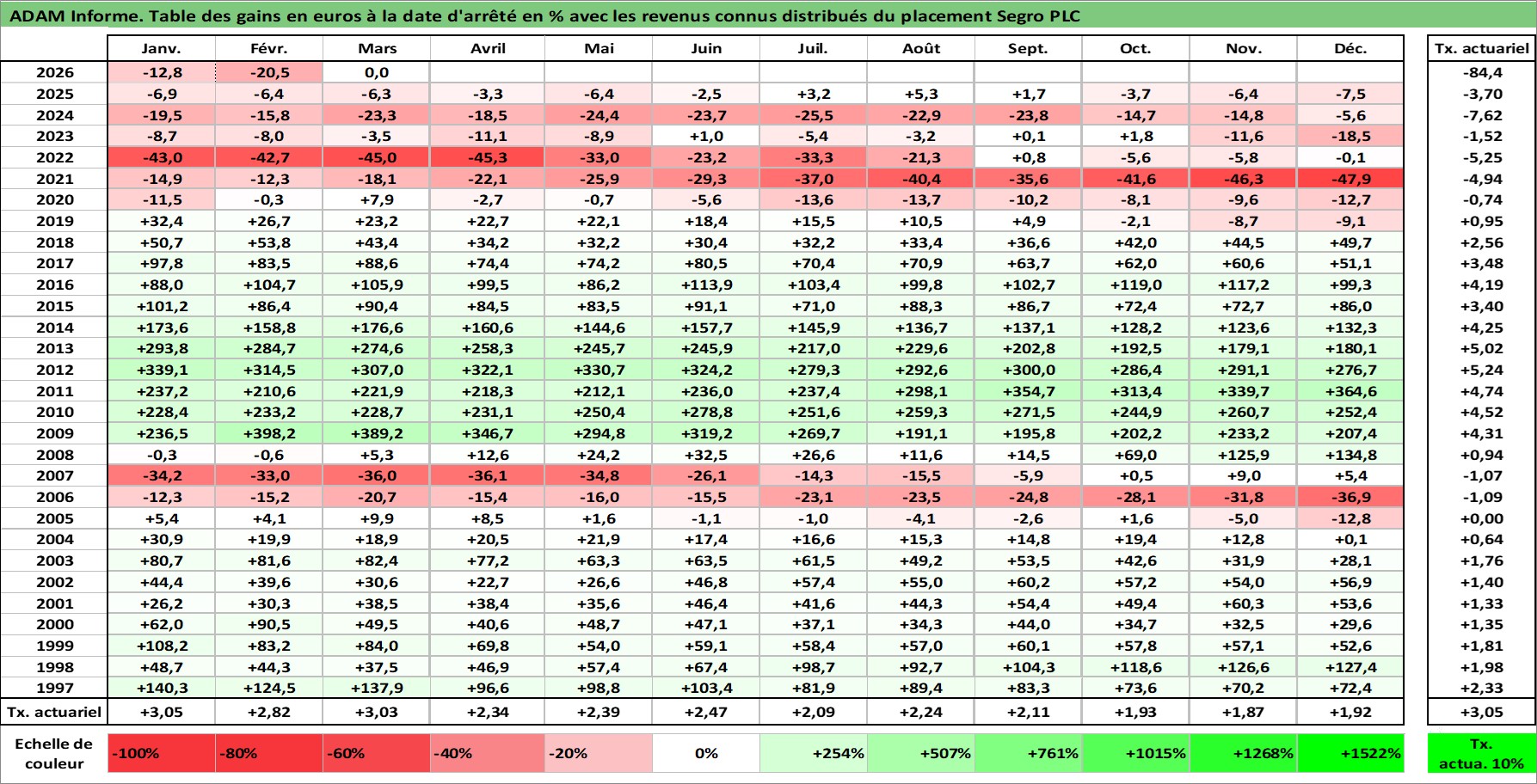Click the 2026 Févr. cell showing -20,5
The height and width of the screenshot is (784, 1537).
click(269, 72)
